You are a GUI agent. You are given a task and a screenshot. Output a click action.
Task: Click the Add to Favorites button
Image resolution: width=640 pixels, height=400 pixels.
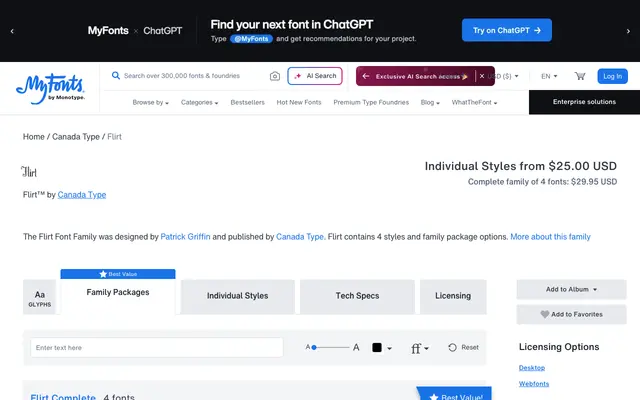571,314
